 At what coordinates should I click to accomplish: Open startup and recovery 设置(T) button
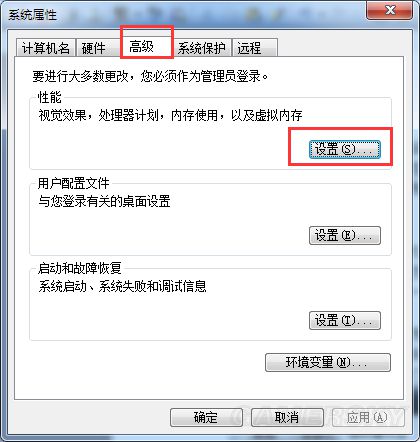345,321
